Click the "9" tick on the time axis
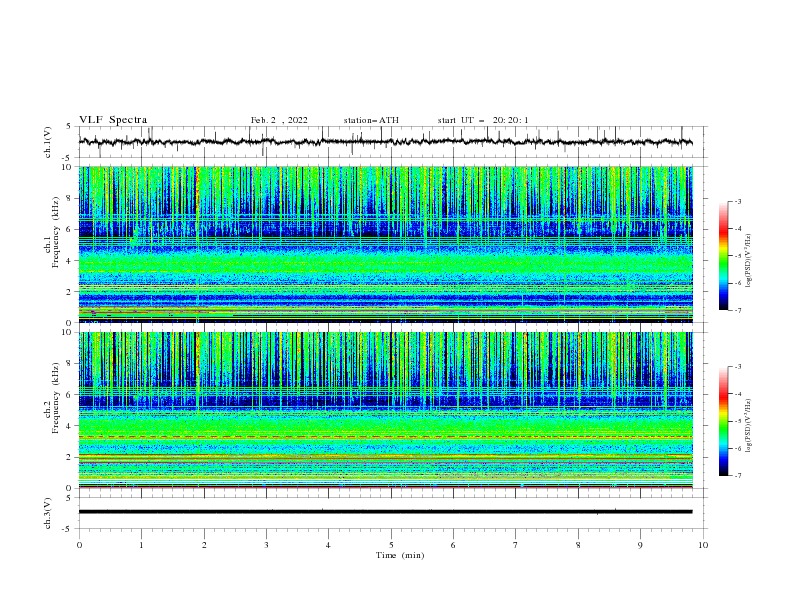Screen dimensions: 792x612 [640, 545]
